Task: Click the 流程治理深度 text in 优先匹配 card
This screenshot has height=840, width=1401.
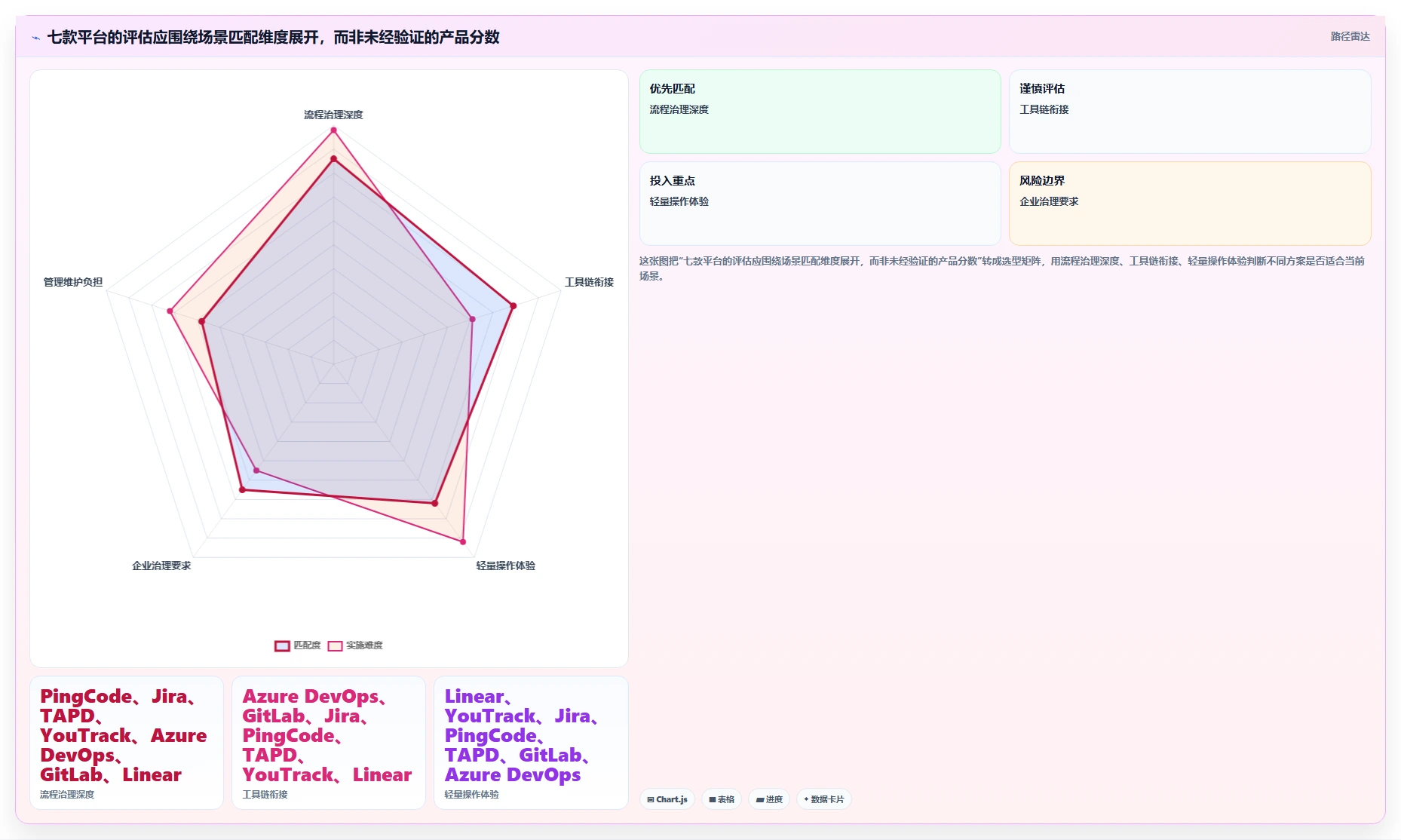Action: [679, 109]
